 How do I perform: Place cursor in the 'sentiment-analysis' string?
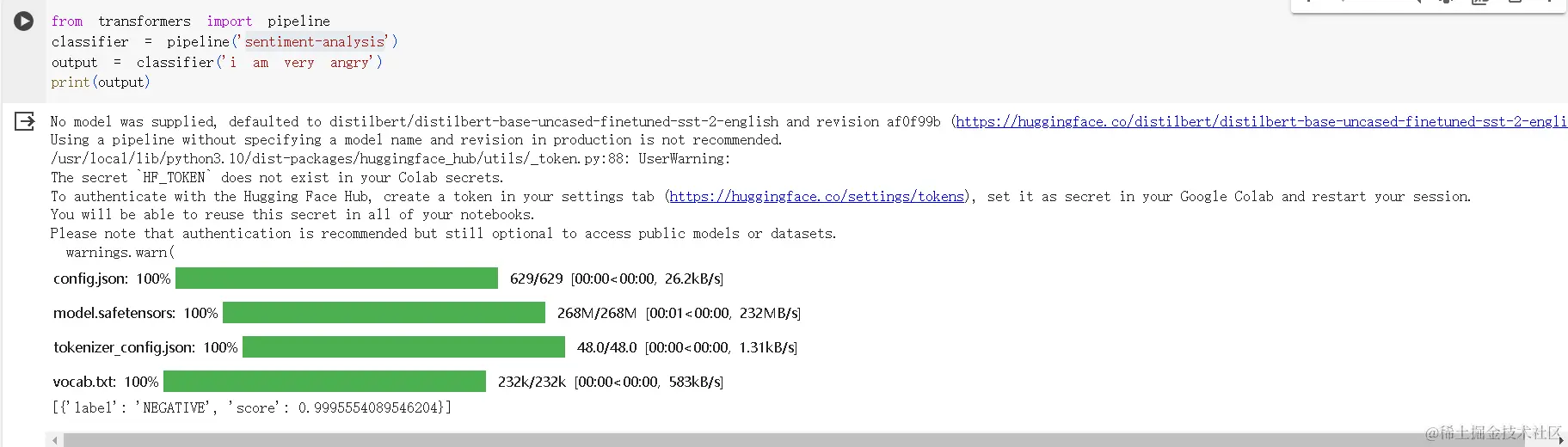point(315,42)
